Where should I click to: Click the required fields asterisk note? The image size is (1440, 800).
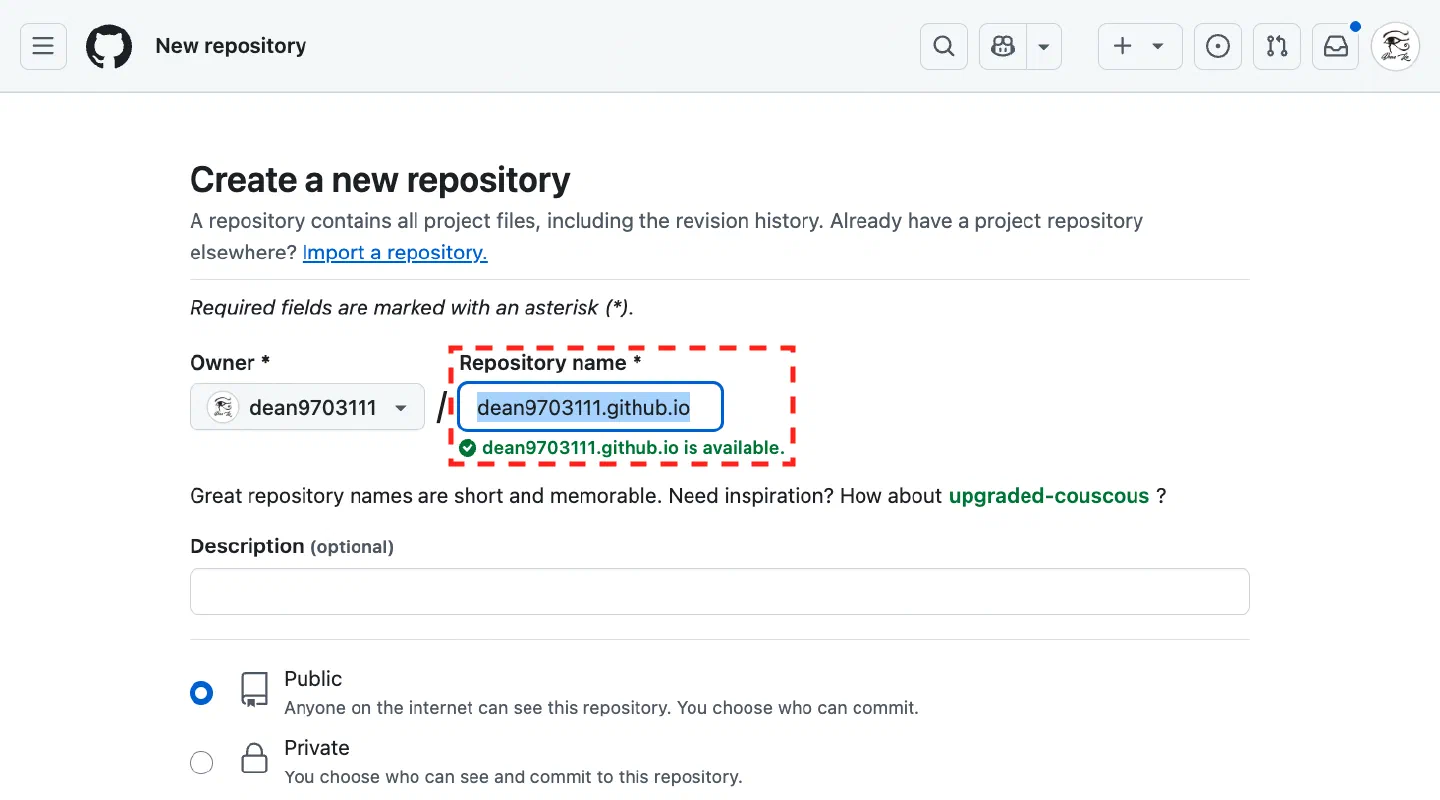(x=412, y=308)
